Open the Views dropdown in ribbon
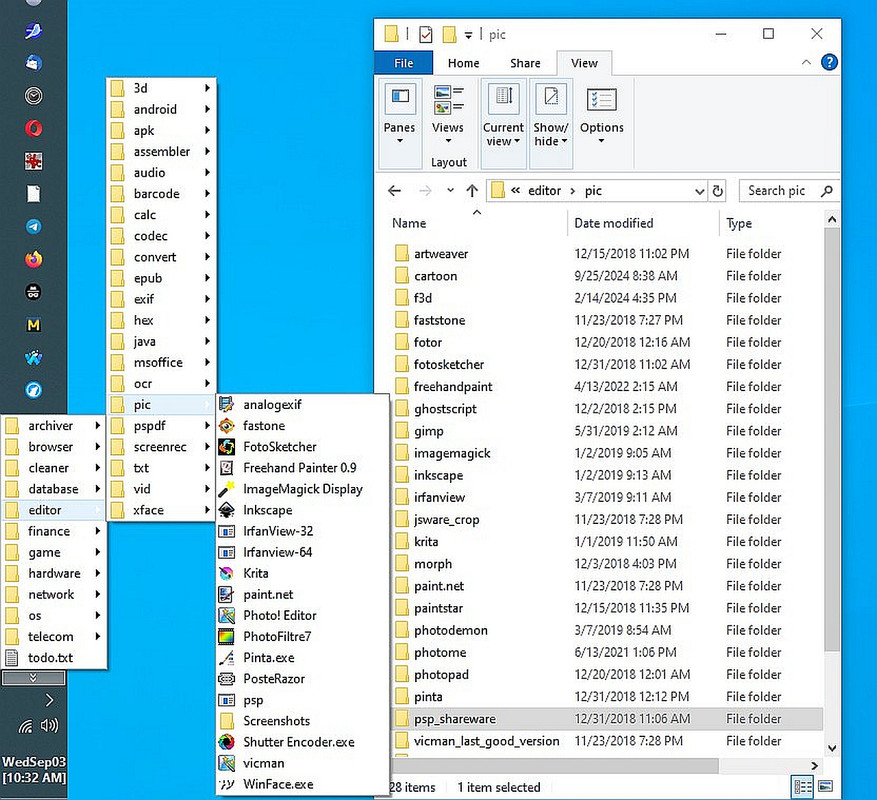Screen dimensions: 877x800 [447, 115]
